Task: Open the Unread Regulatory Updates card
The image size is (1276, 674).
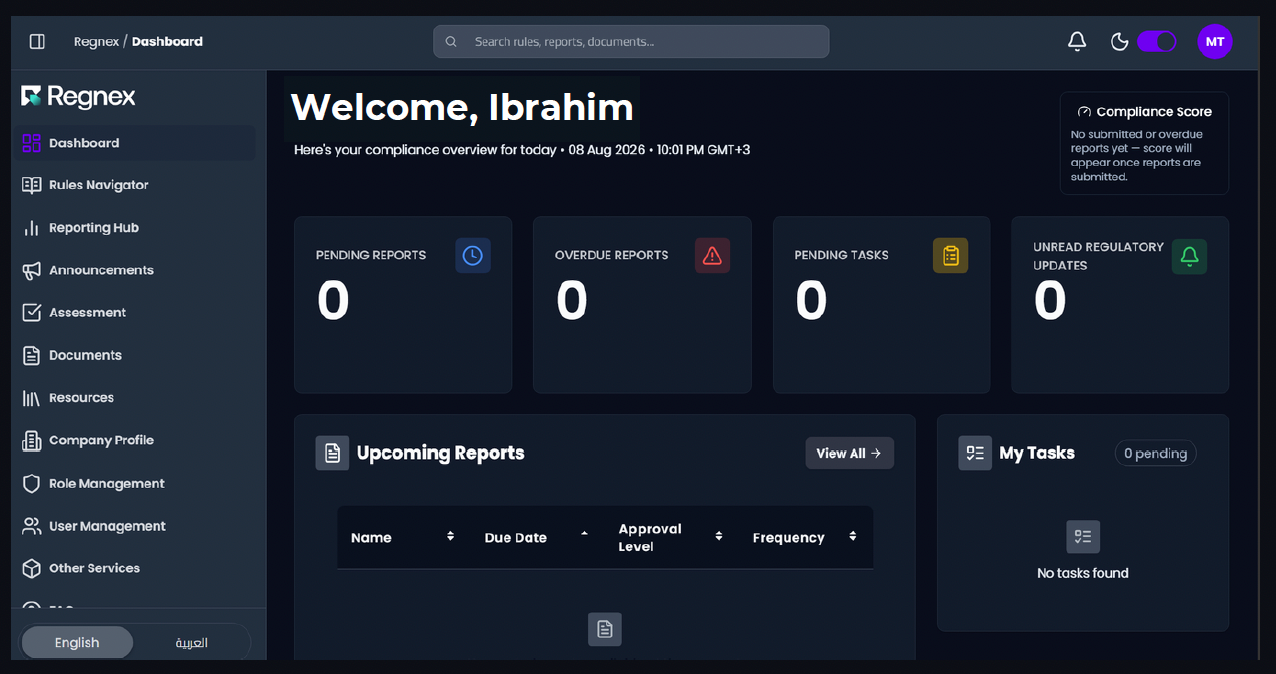Action: point(1120,305)
